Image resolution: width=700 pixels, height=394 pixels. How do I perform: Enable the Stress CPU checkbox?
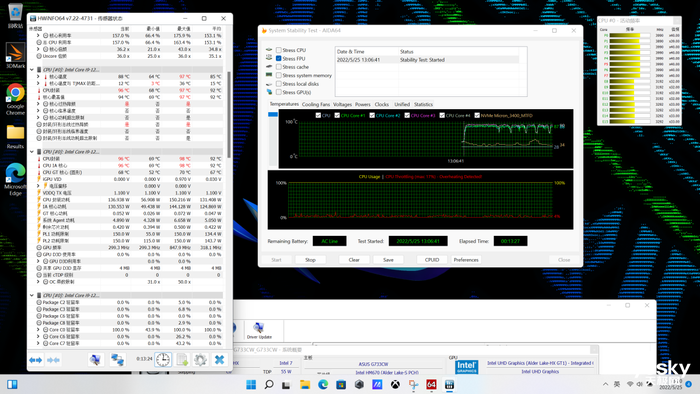tap(279, 50)
